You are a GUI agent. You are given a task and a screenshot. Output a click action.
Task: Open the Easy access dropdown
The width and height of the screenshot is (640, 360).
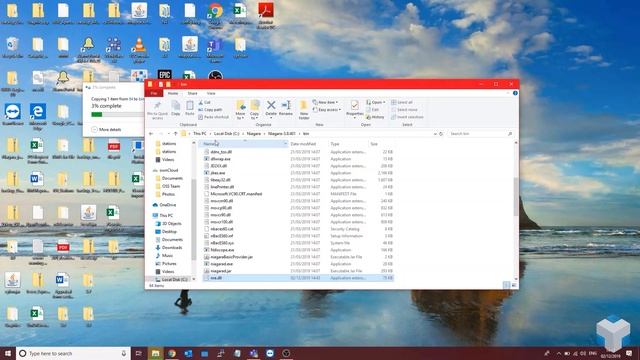click(327, 110)
